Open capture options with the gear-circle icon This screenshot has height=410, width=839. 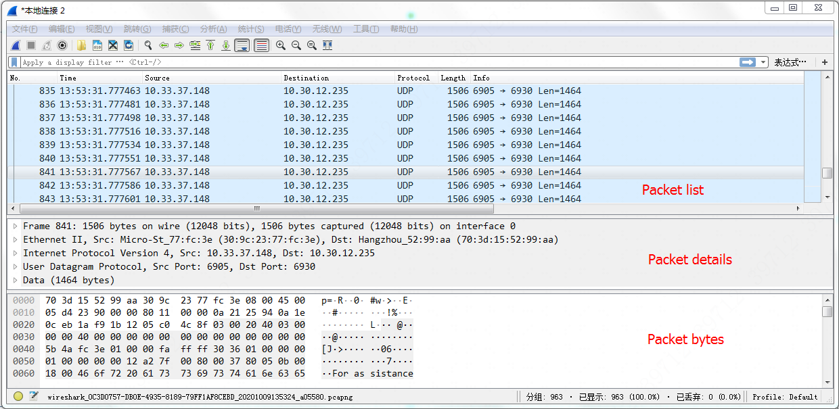62,45
